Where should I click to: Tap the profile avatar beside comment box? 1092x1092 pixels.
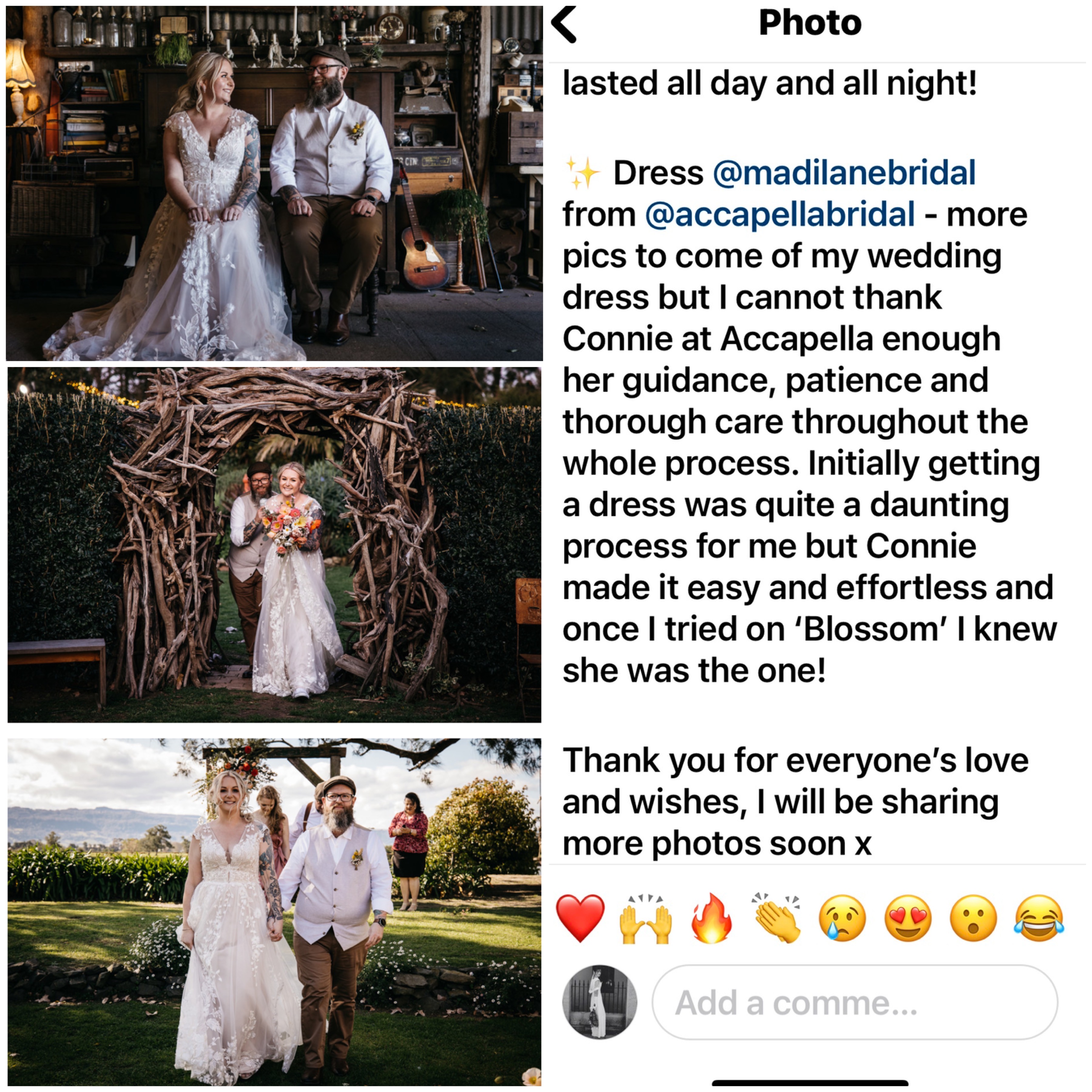tap(600, 1002)
